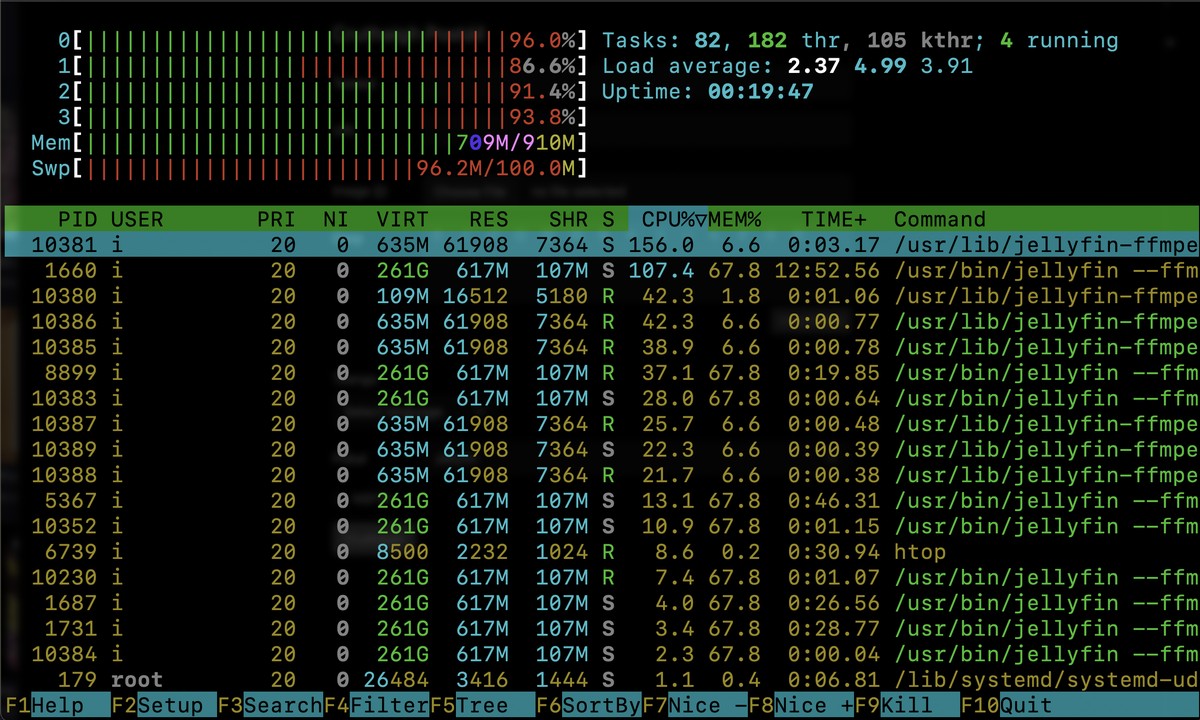Sort by the RES column header

coord(488,219)
